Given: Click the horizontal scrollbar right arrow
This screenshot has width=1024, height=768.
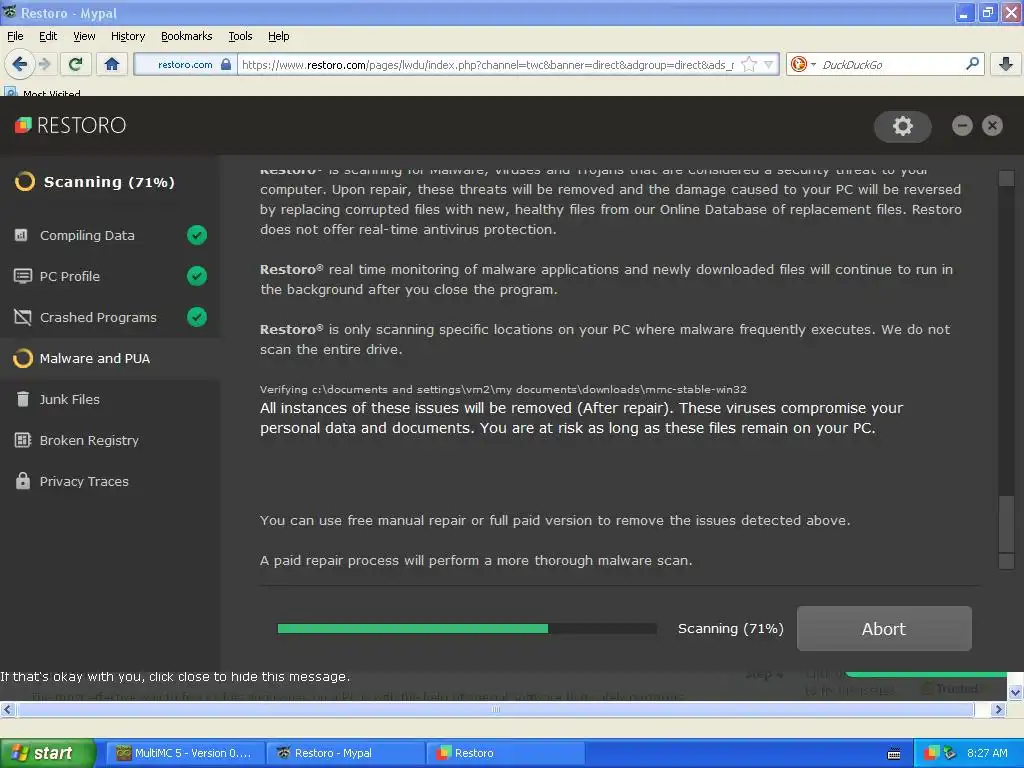Looking at the screenshot, I should (998, 709).
